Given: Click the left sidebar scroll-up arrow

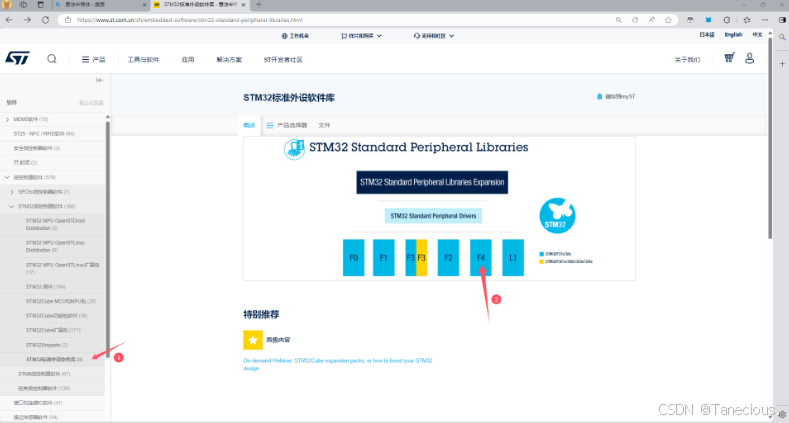Looking at the screenshot, I should tap(108, 117).
